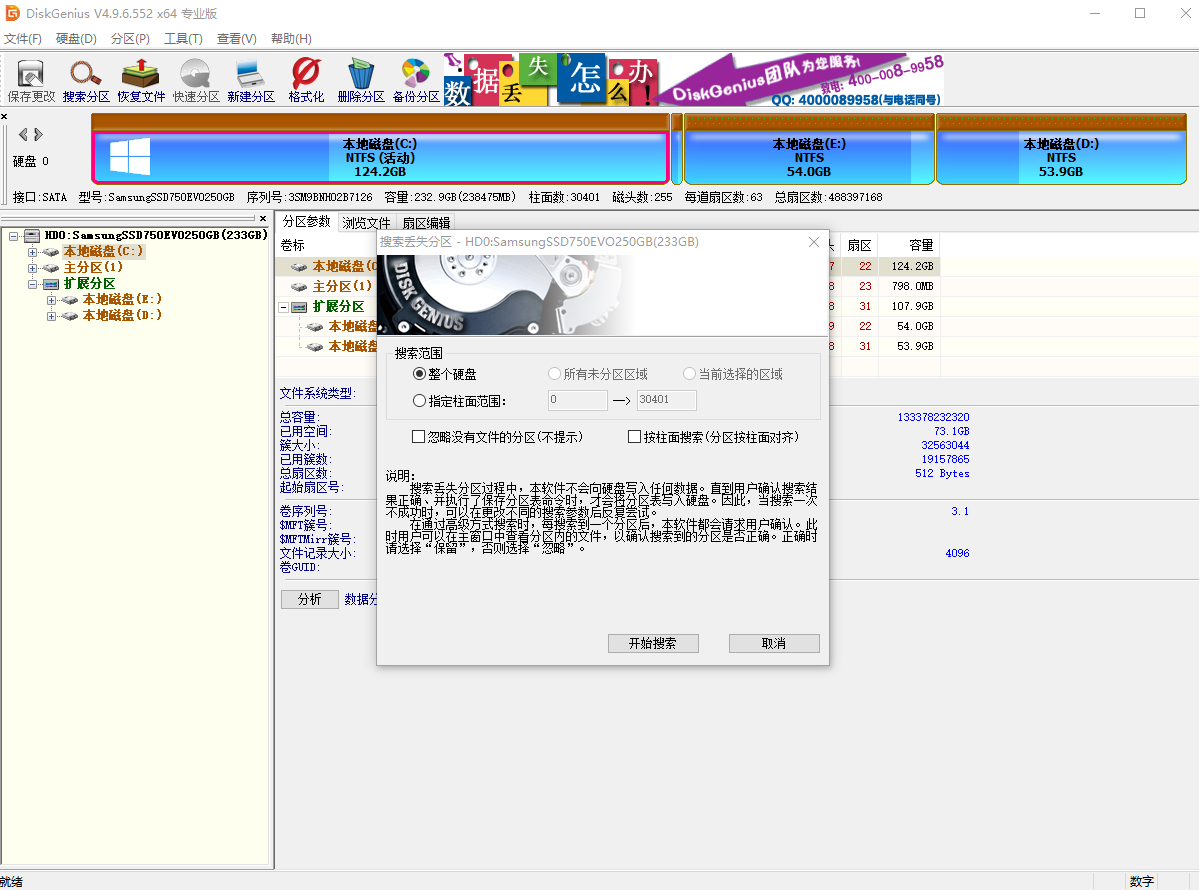This screenshot has height=890, width=1199.
Task: Click the end cylinder field showing 30401
Action: pyautogui.click(x=666, y=400)
